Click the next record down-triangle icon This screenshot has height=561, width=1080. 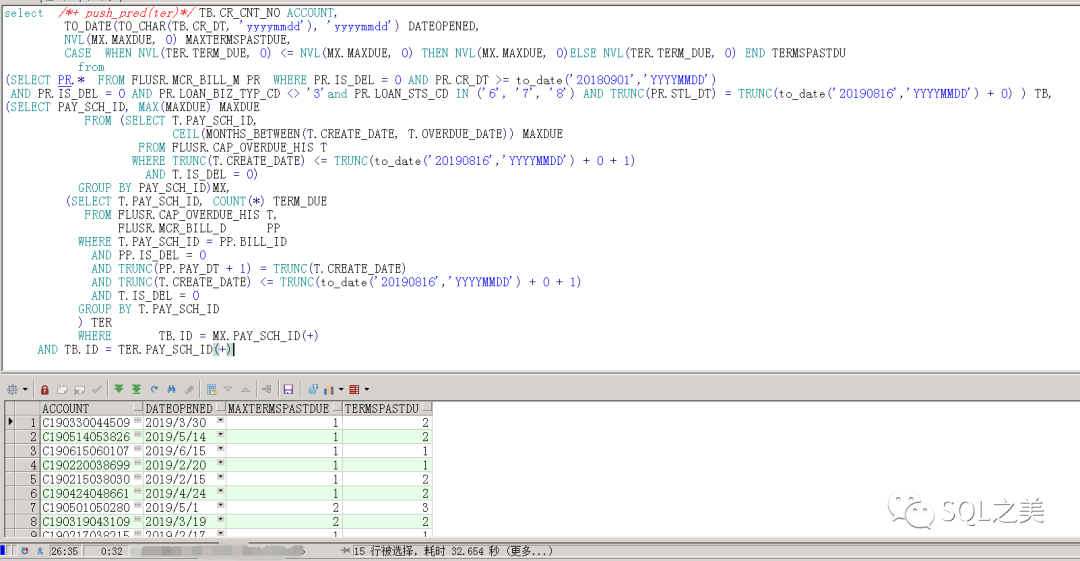pyautogui.click(x=228, y=389)
